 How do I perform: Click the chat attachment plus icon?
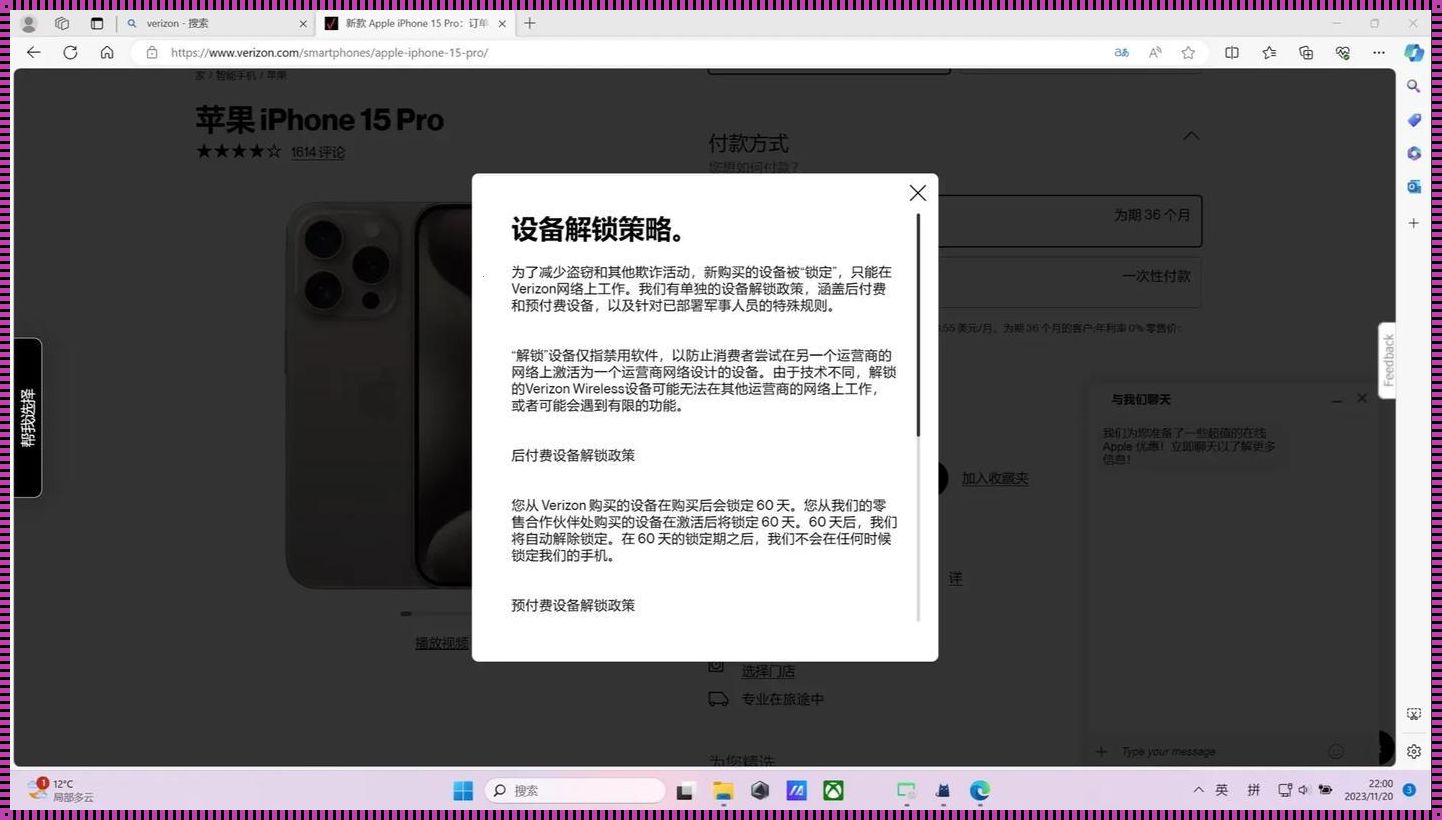pyautogui.click(x=1101, y=751)
